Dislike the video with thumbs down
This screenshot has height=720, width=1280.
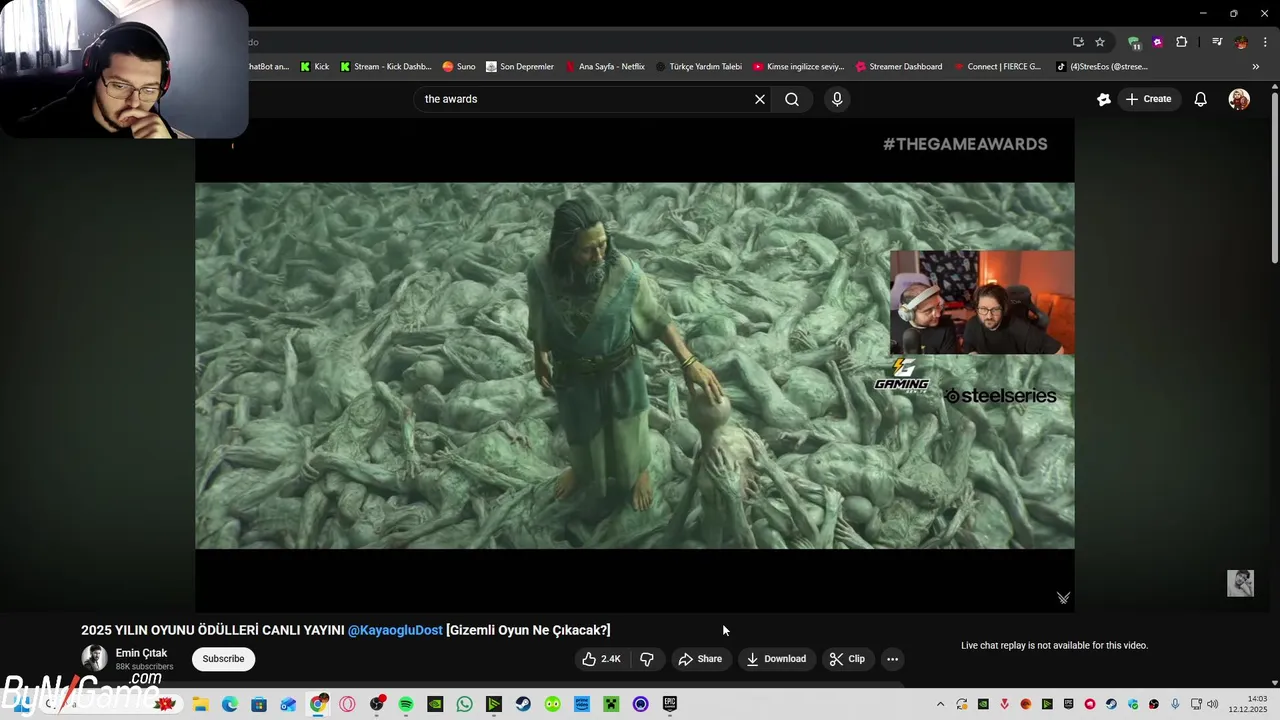647,659
